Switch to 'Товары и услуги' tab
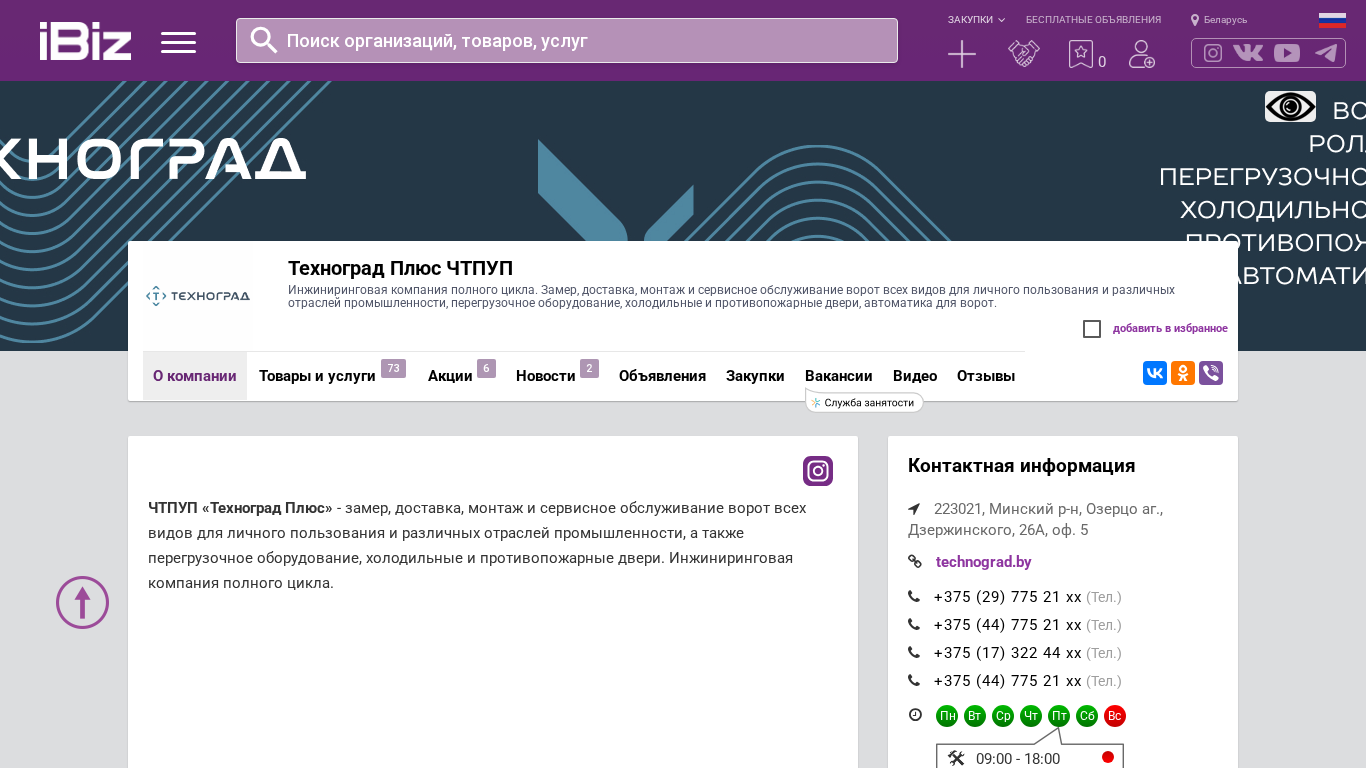Image resolution: width=1366 pixels, height=768 pixels. pyautogui.click(x=317, y=376)
